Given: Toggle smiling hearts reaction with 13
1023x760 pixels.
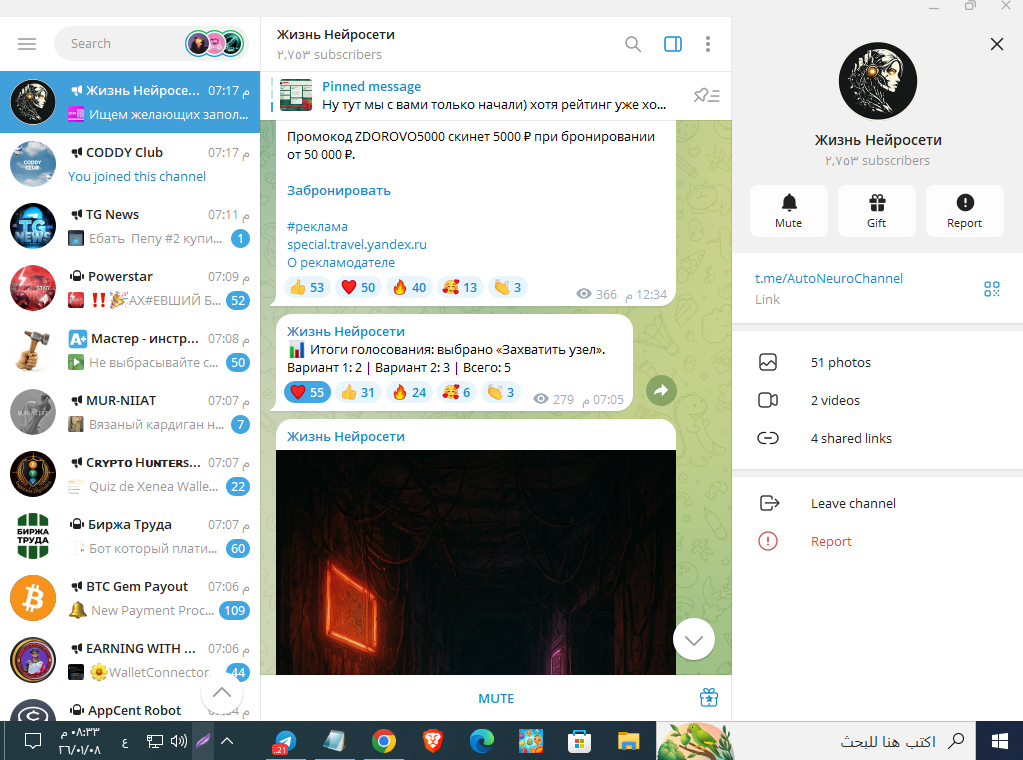Looking at the screenshot, I should [x=460, y=287].
